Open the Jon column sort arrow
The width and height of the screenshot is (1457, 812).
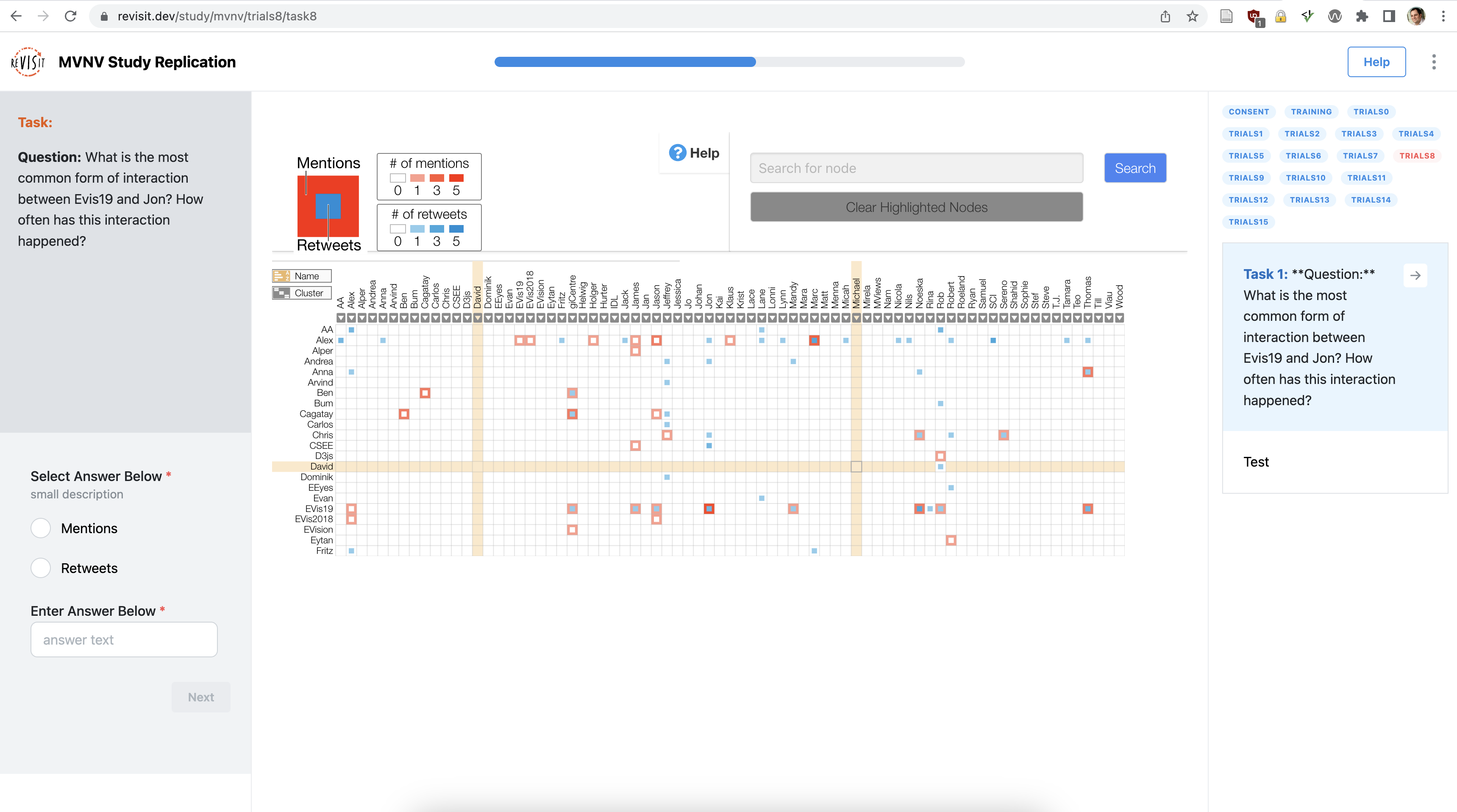point(709,318)
